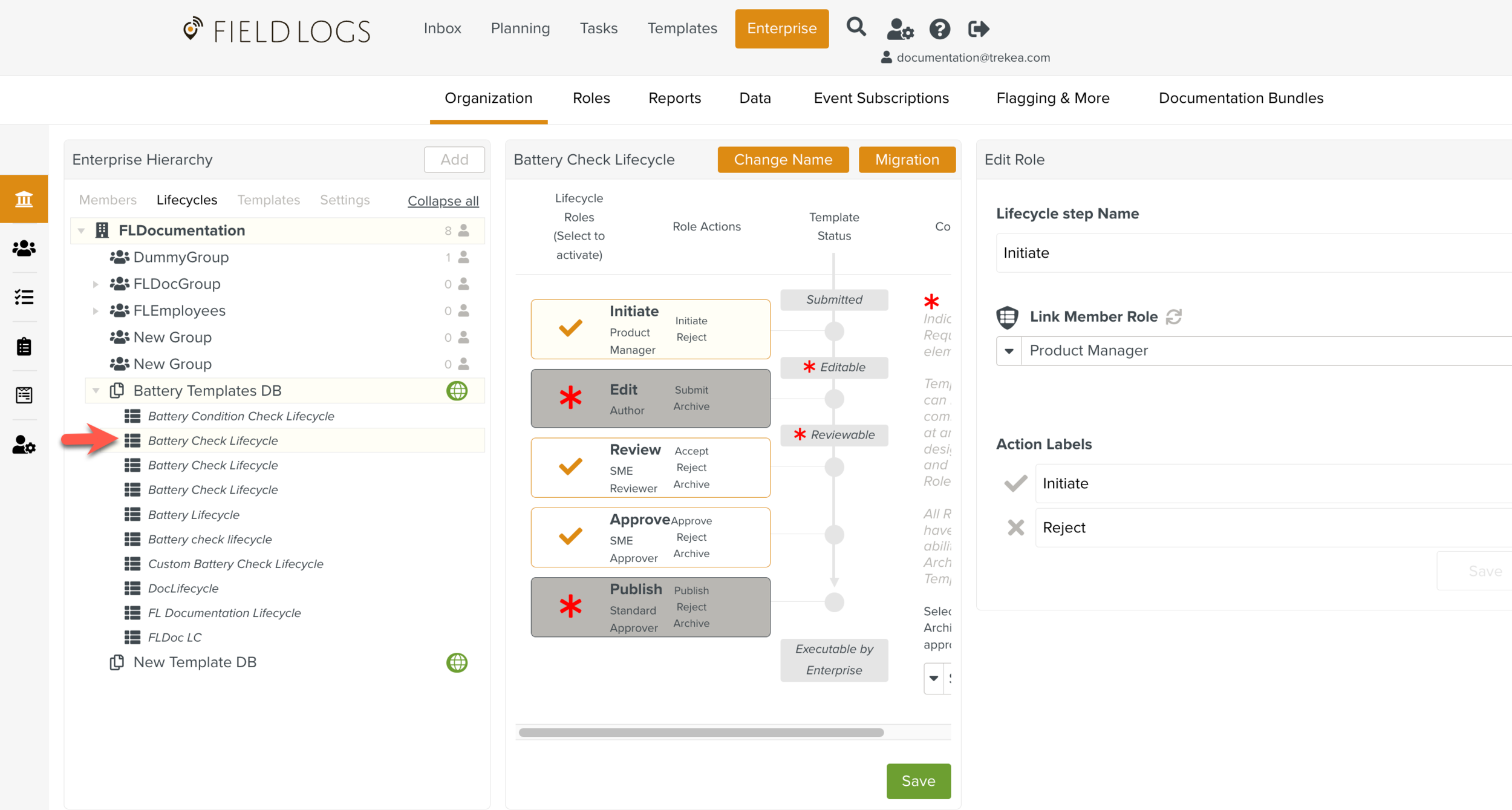Open the Product Manager role dropdown
Screen dimensions: 1512x810
(x=1009, y=351)
